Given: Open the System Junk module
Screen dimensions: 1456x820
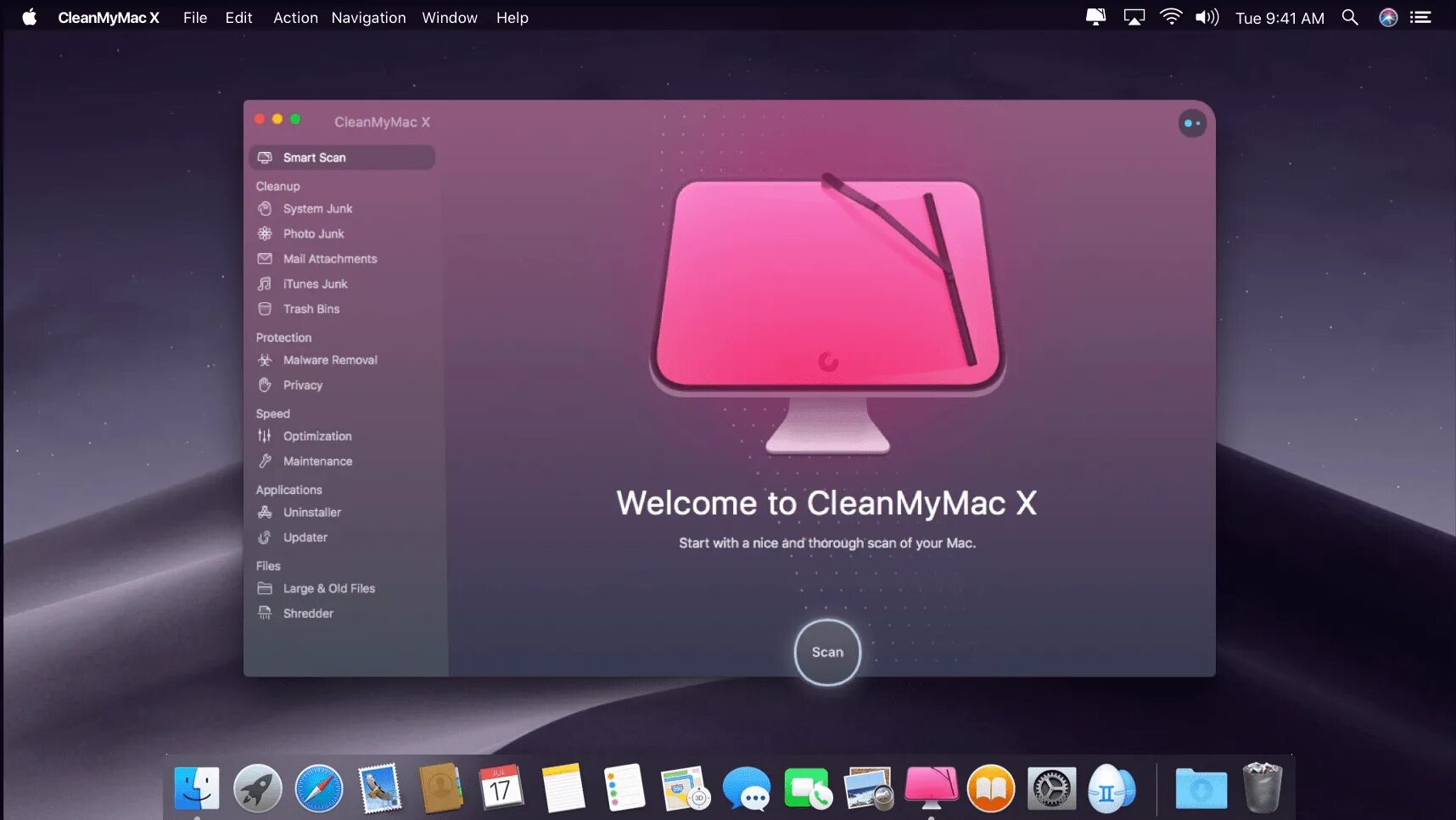Looking at the screenshot, I should 316,209.
